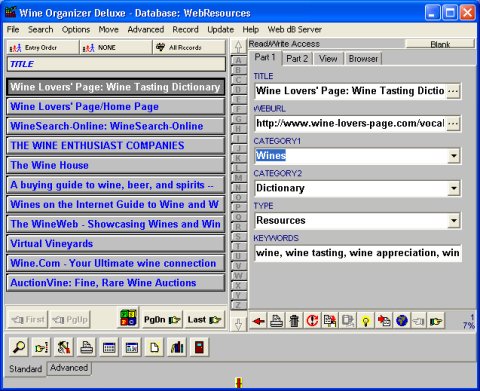This screenshot has height=391, width=480.
Task: Open the Move menu
Action: (108, 29)
